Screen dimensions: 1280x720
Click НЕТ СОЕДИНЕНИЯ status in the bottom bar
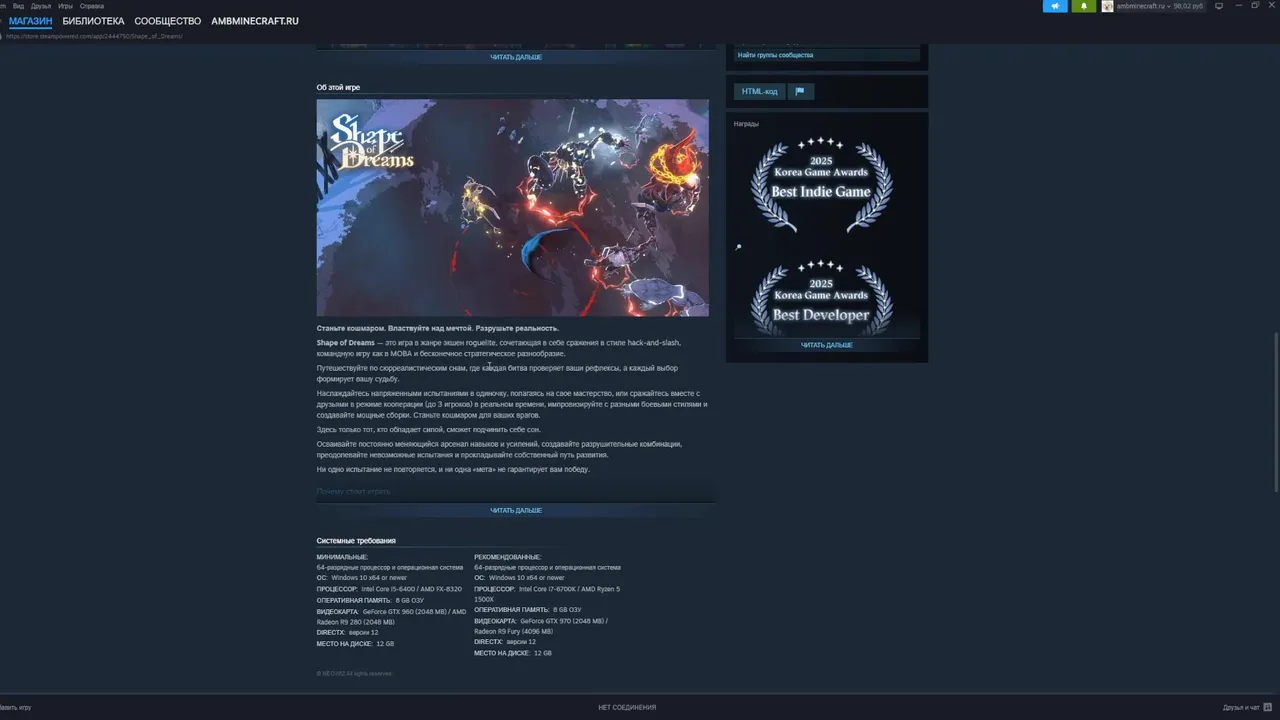click(627, 707)
